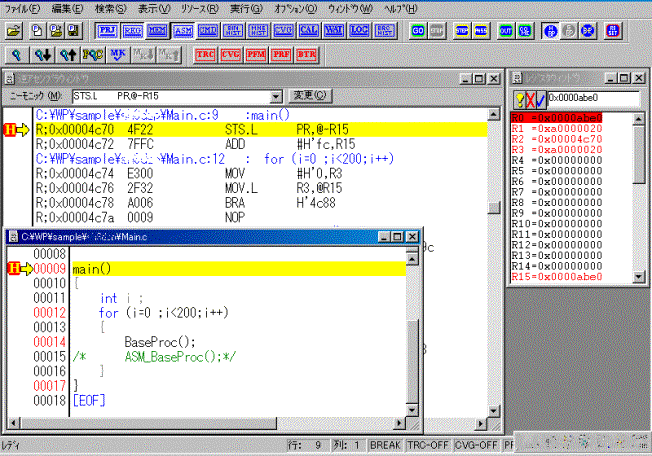Click disassembly line 0x00004c72 ADD

(x=261, y=144)
